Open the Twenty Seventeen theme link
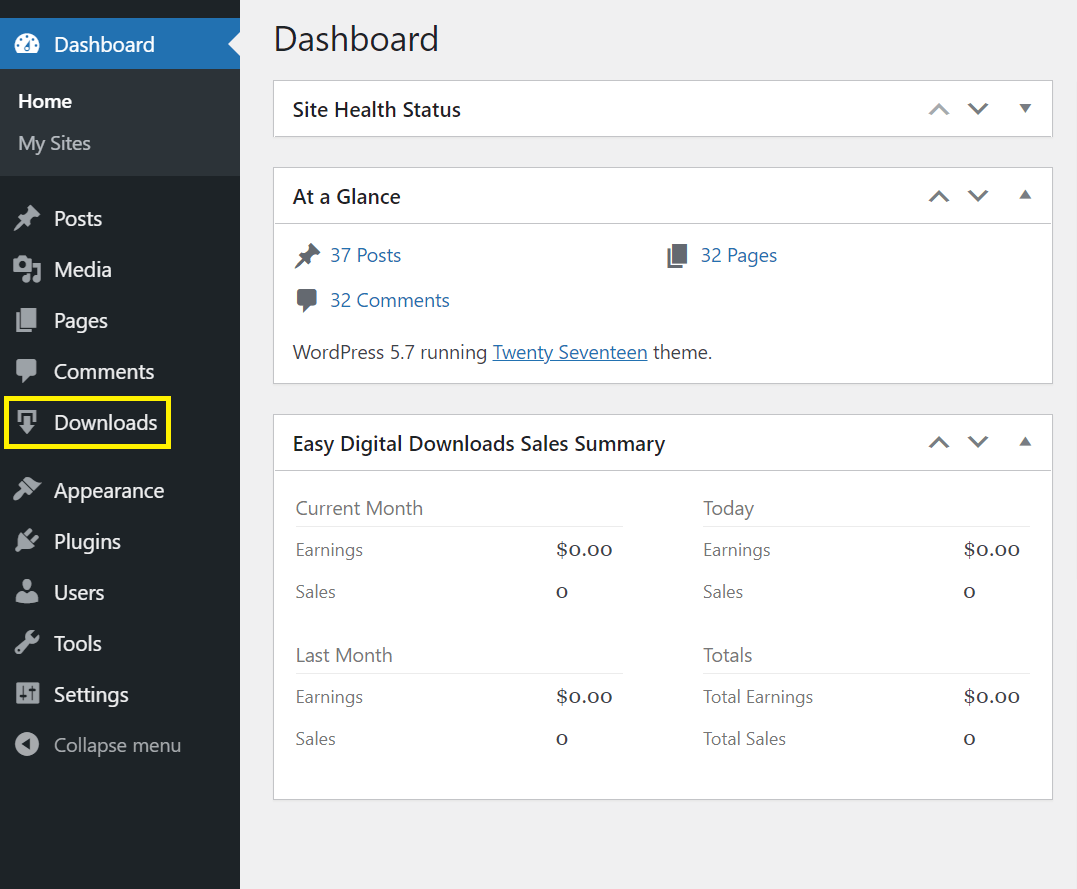The width and height of the screenshot is (1077, 889). click(570, 352)
